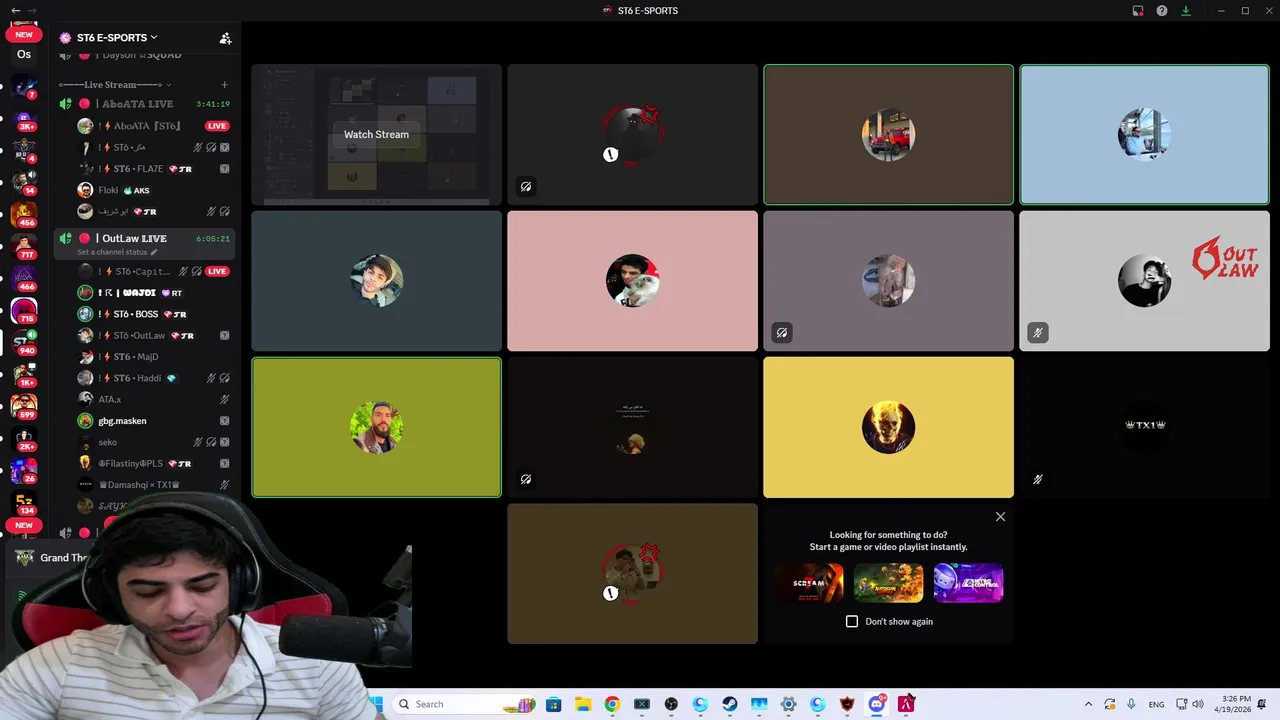Image resolution: width=1280 pixels, height=720 pixels.
Task: Open the server icon with 3K+ badge
Action: [x=24, y=120]
